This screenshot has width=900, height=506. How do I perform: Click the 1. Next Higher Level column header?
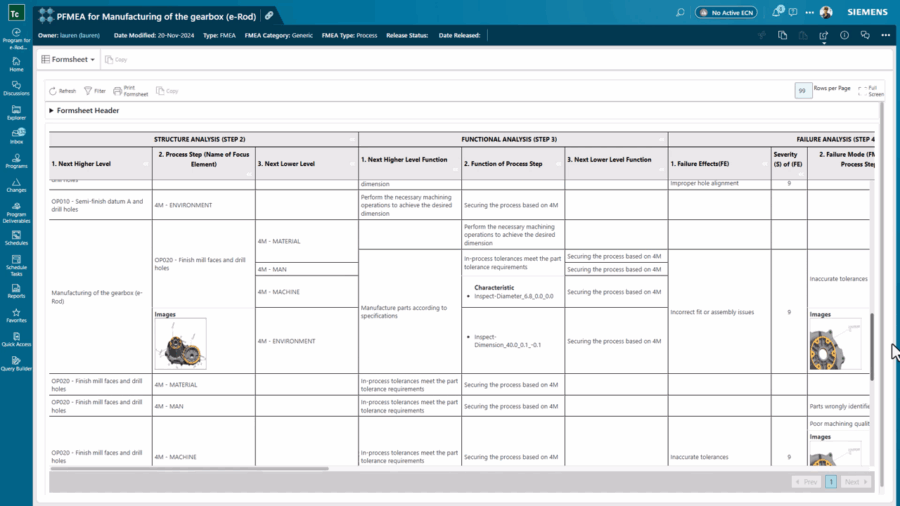pos(100,164)
